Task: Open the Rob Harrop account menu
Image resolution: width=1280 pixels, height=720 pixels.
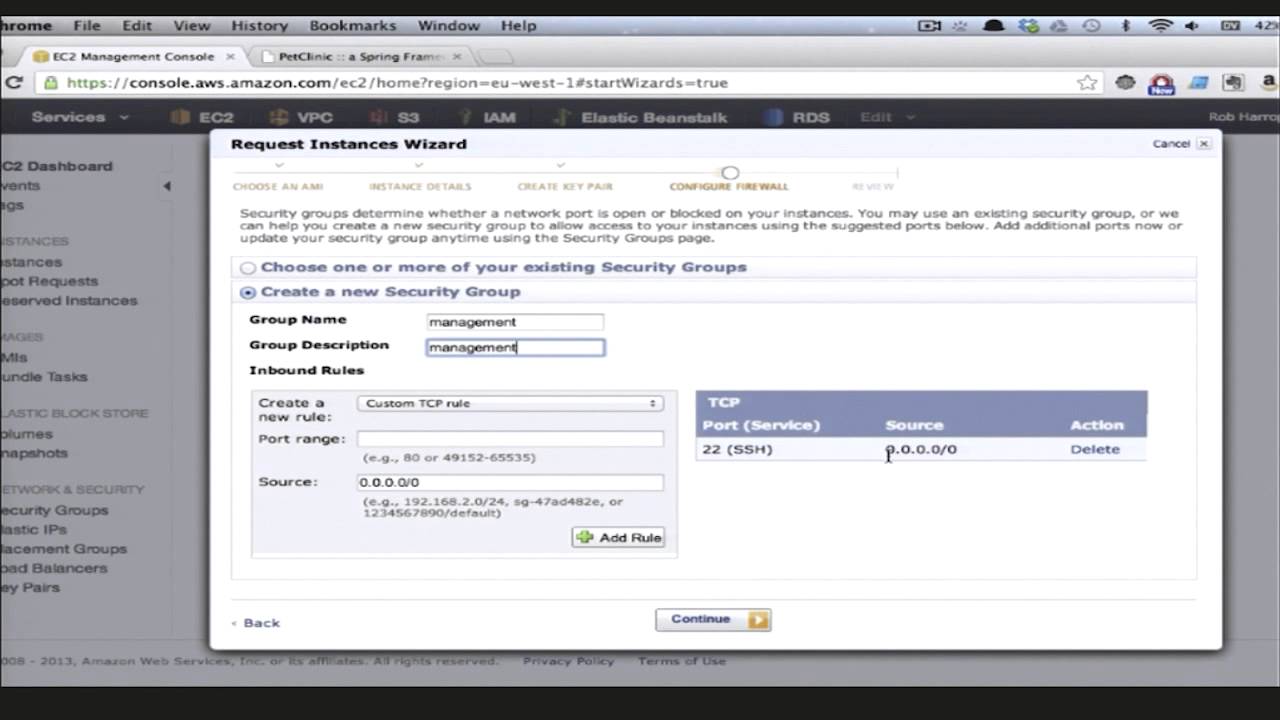Action: click(1243, 117)
